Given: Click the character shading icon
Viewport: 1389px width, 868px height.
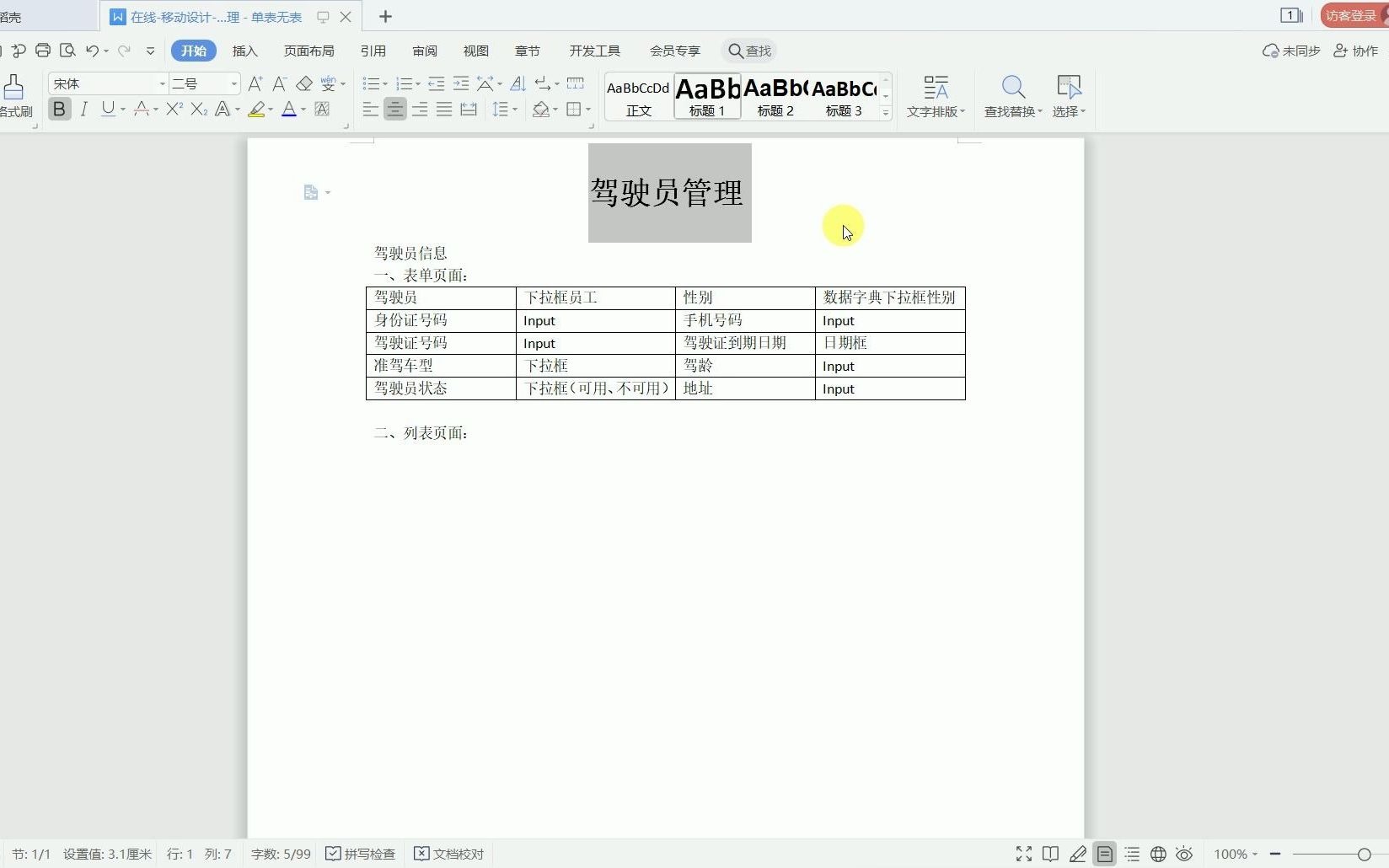Looking at the screenshot, I should coord(322,109).
